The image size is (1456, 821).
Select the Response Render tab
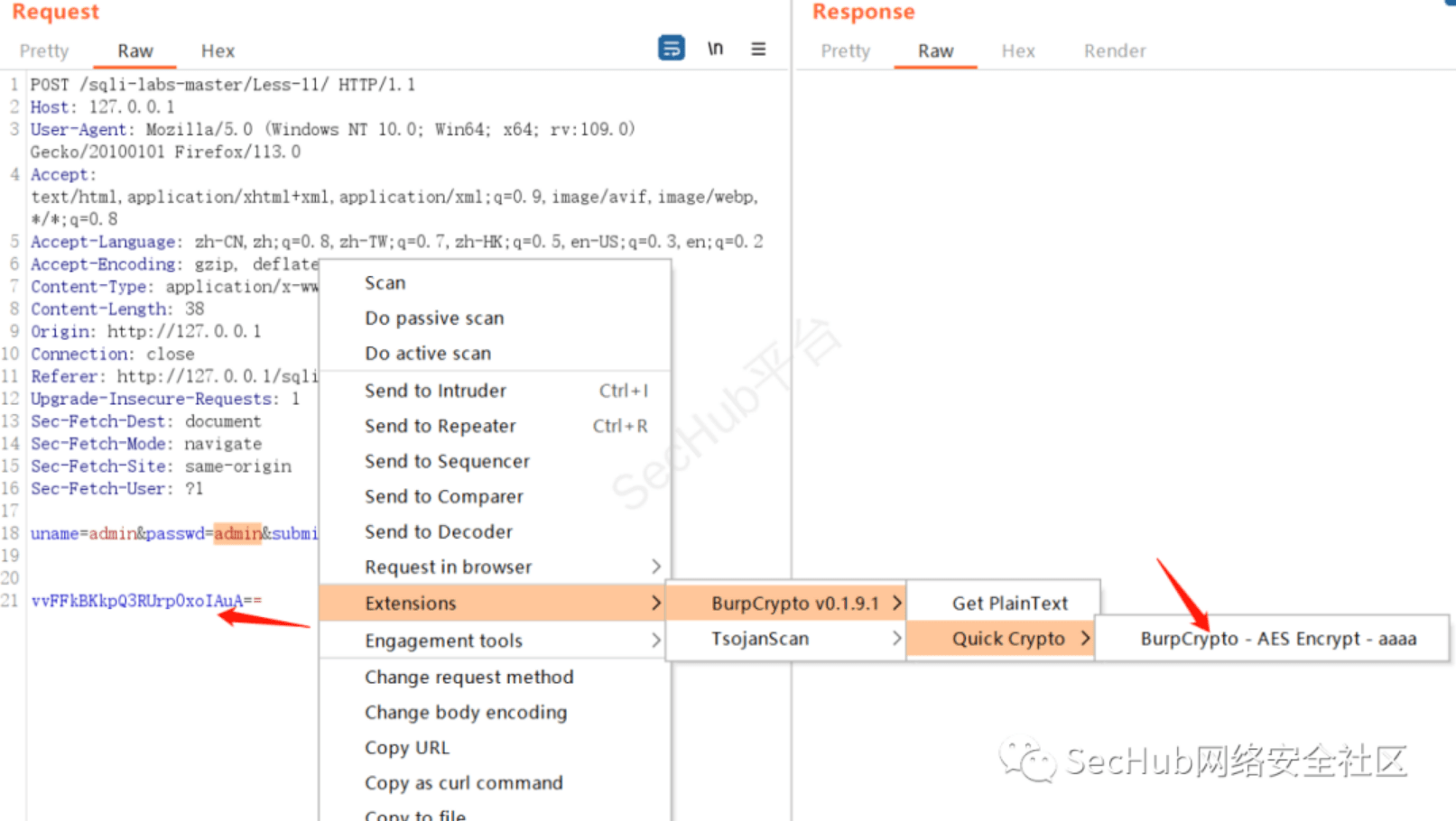point(1114,51)
